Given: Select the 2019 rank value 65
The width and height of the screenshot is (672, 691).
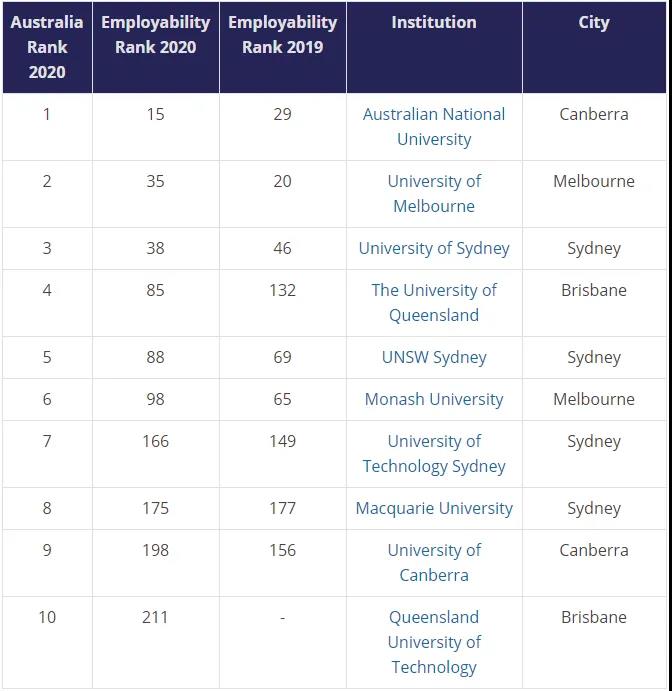Looking at the screenshot, I should tap(282, 399).
